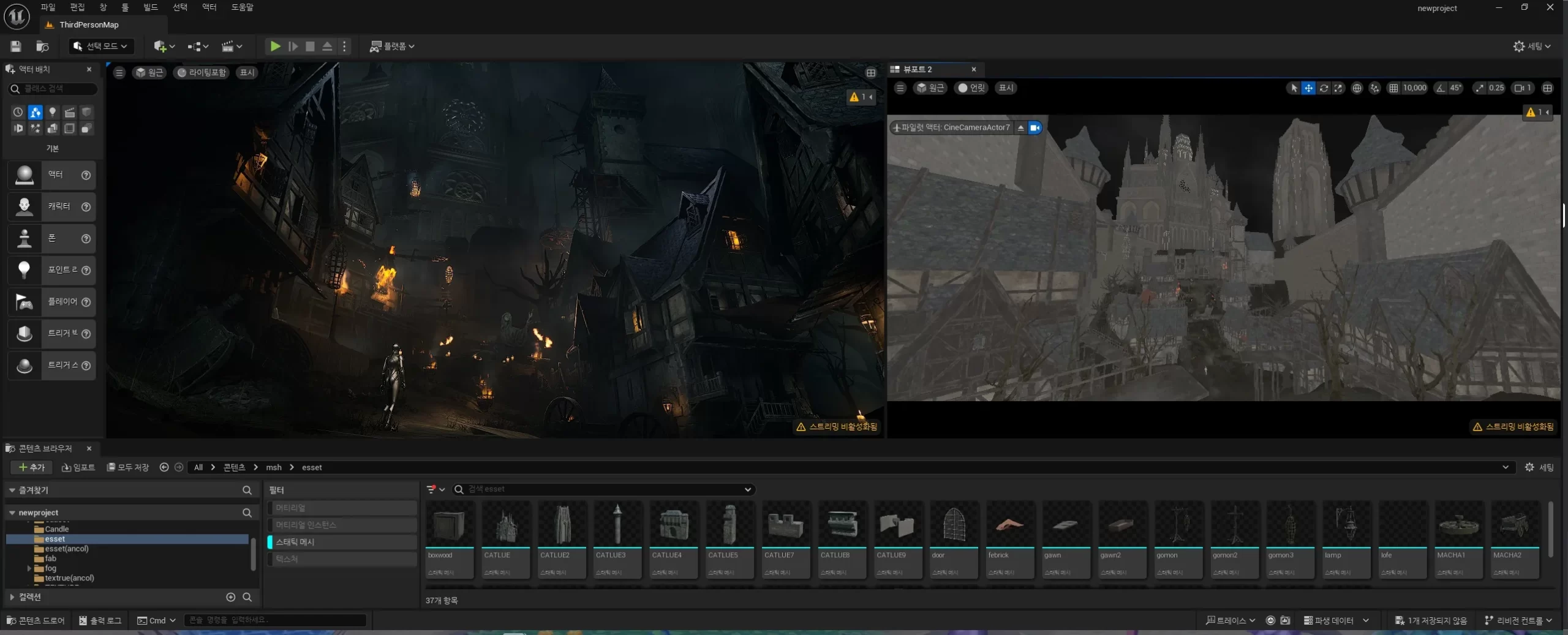Open the cinematics clapperboard dropdown
The width and height of the screenshot is (1568, 635).
click(232, 46)
